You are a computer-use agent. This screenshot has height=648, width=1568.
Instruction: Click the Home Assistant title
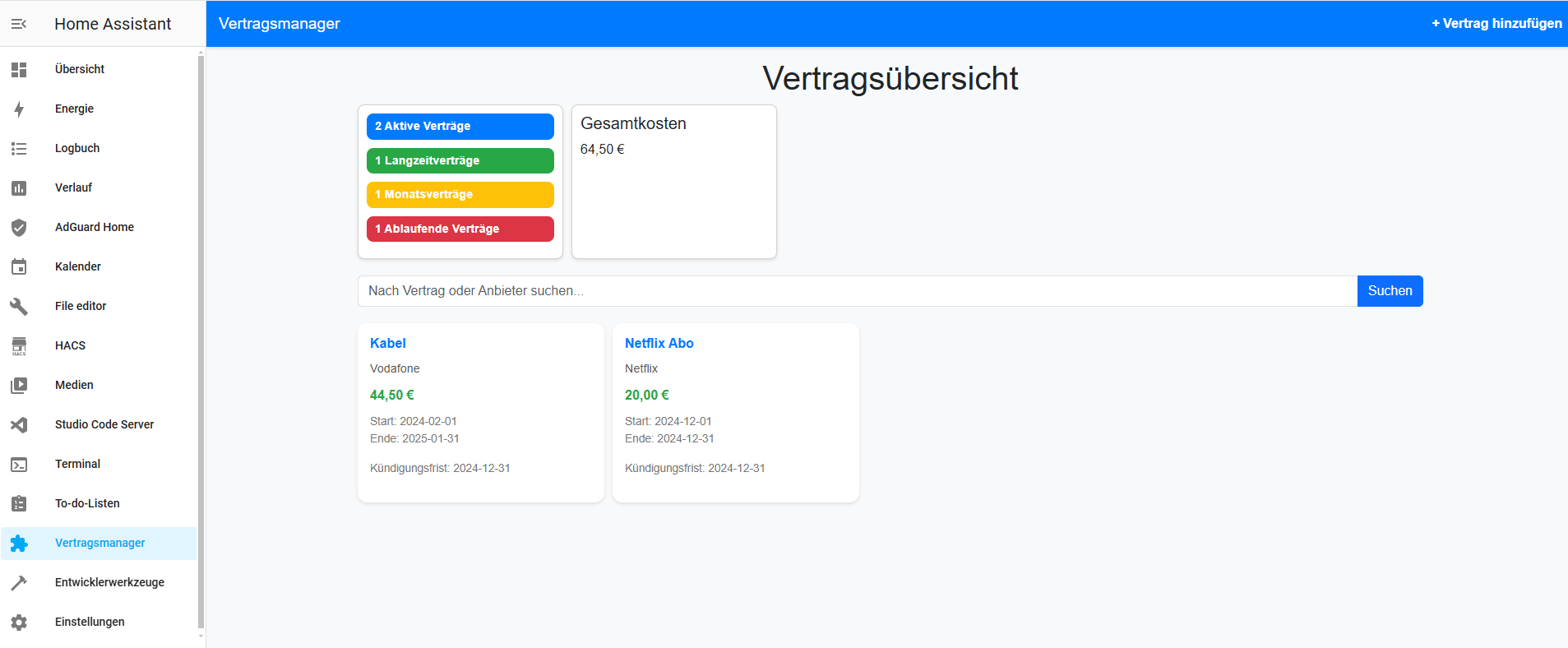point(113,24)
